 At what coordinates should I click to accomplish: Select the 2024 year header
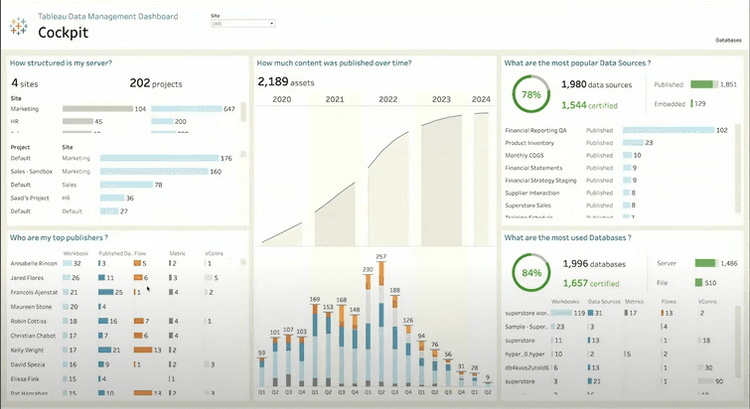[481, 99]
